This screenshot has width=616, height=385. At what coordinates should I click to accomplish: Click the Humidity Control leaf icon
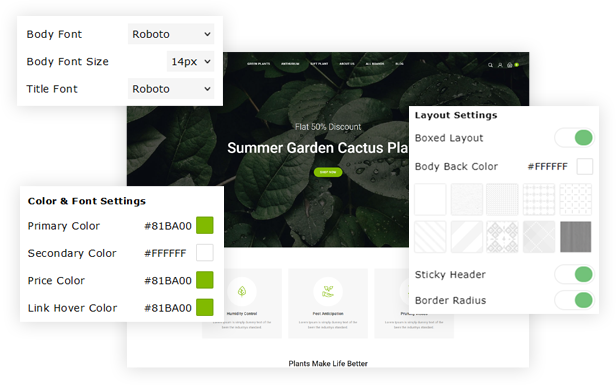coord(242,292)
